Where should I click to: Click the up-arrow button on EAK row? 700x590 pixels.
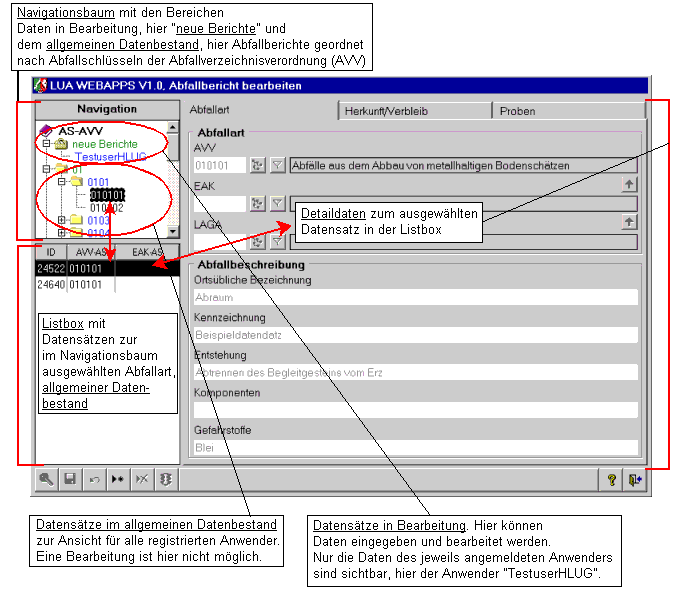629,184
